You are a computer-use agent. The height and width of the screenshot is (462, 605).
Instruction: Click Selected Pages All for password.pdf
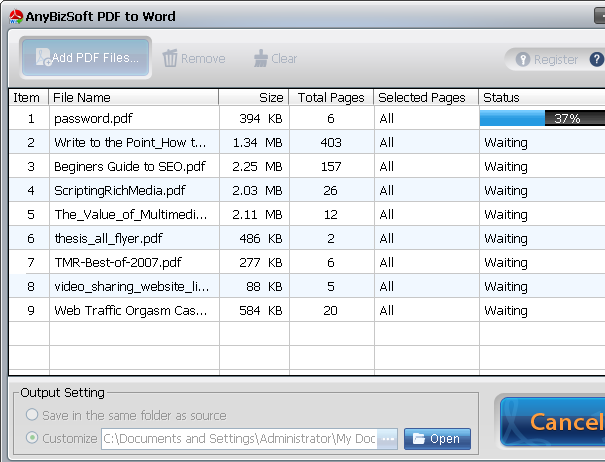click(x=387, y=118)
